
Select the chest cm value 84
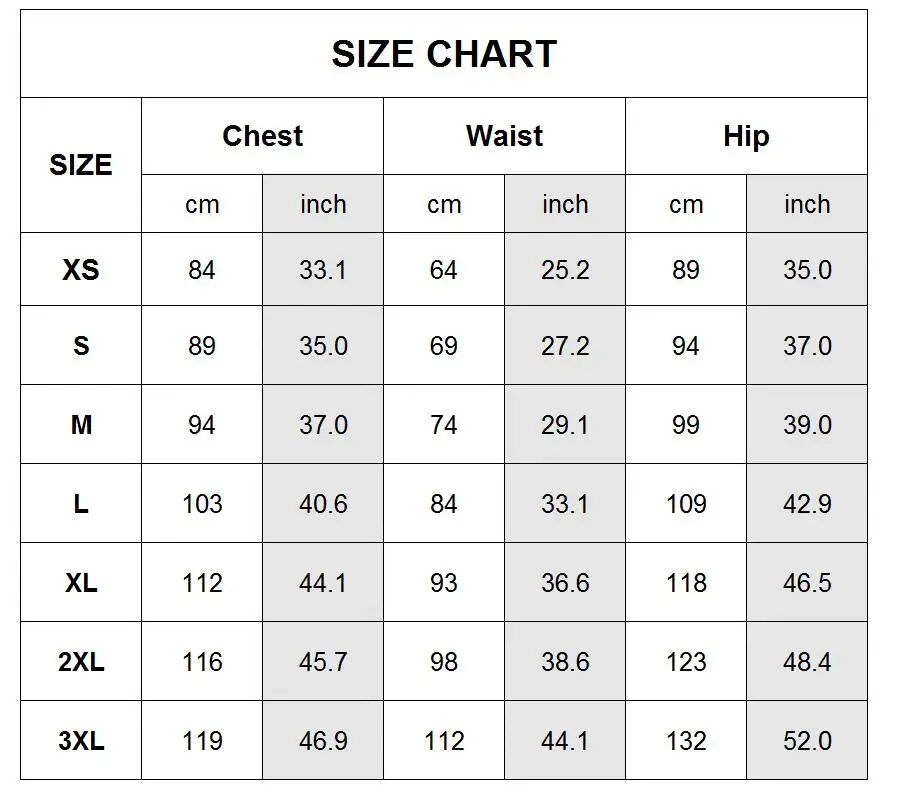(x=202, y=270)
